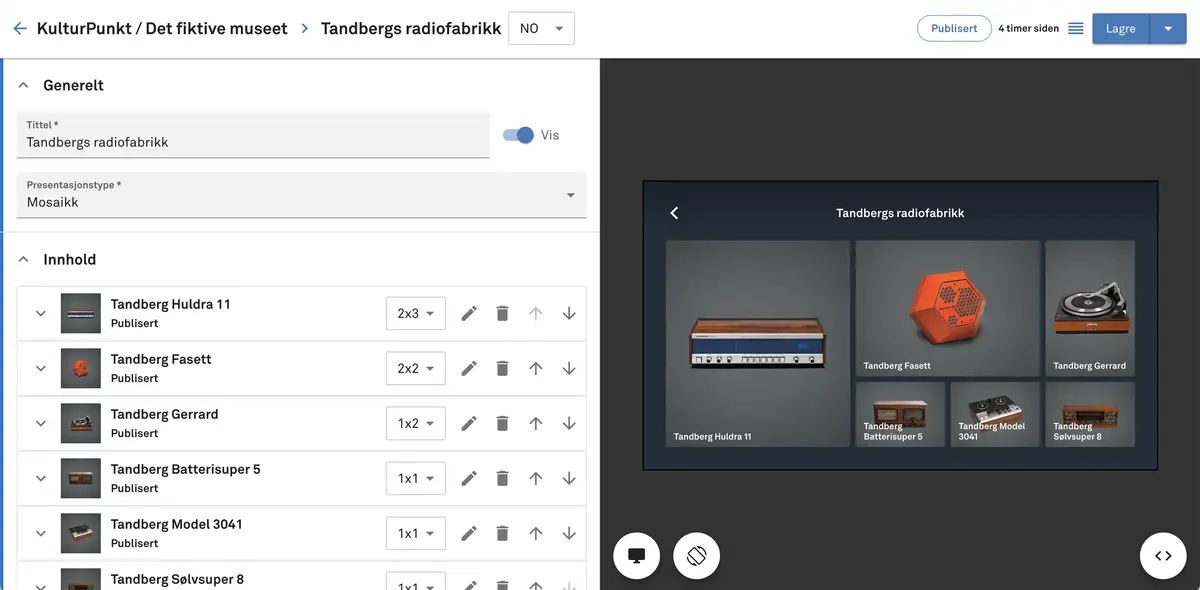Screen dimensions: 1200x590
Task: Click the Lagre save button
Action: tap(1120, 29)
